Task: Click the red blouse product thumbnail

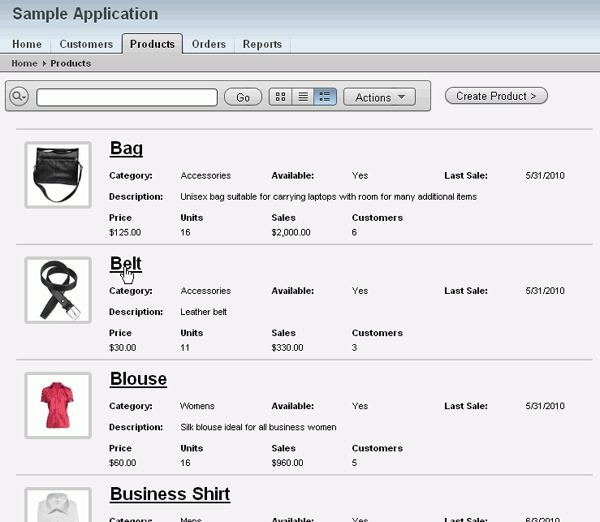Action: tap(58, 405)
